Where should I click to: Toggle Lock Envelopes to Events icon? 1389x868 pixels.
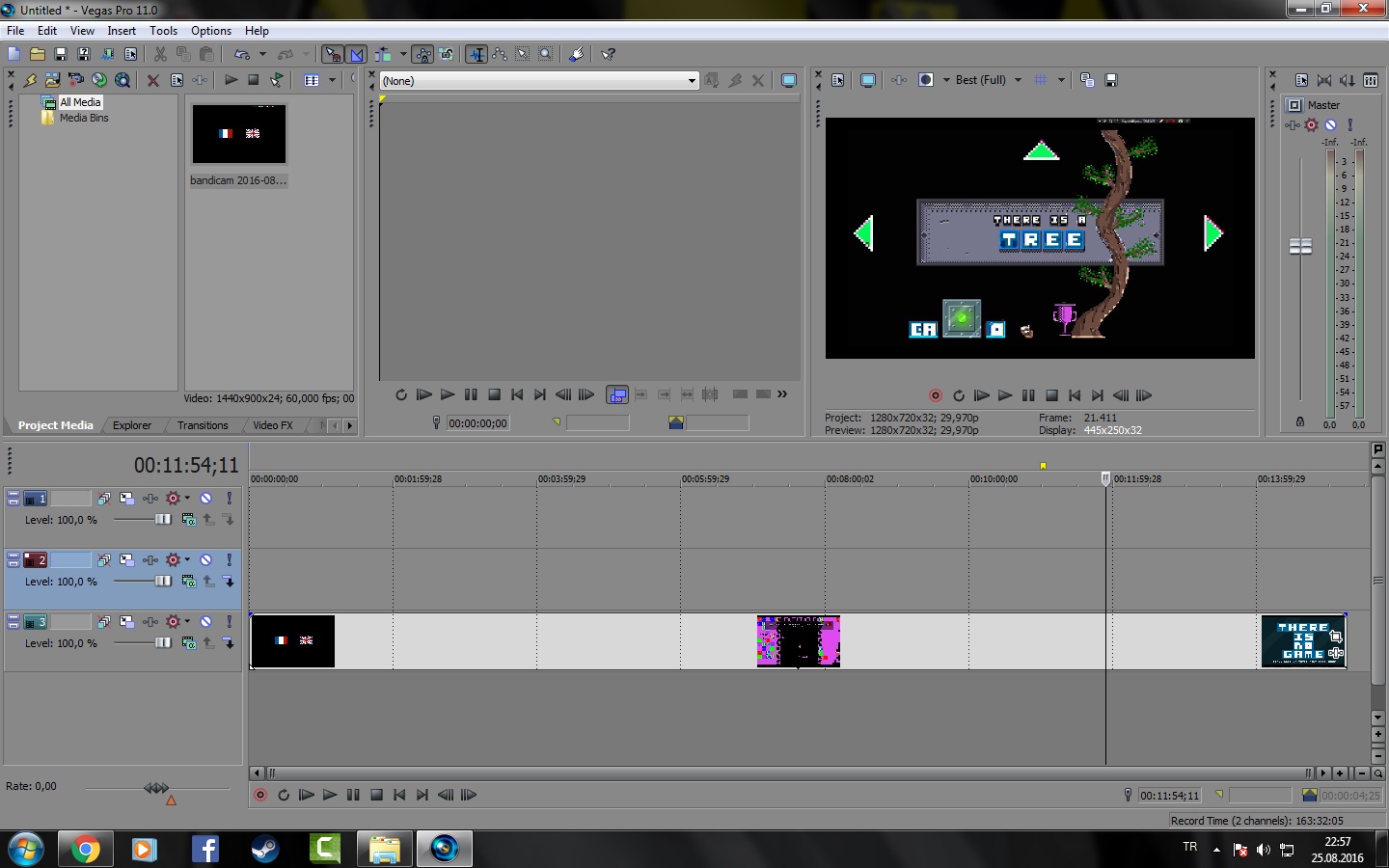point(423,54)
